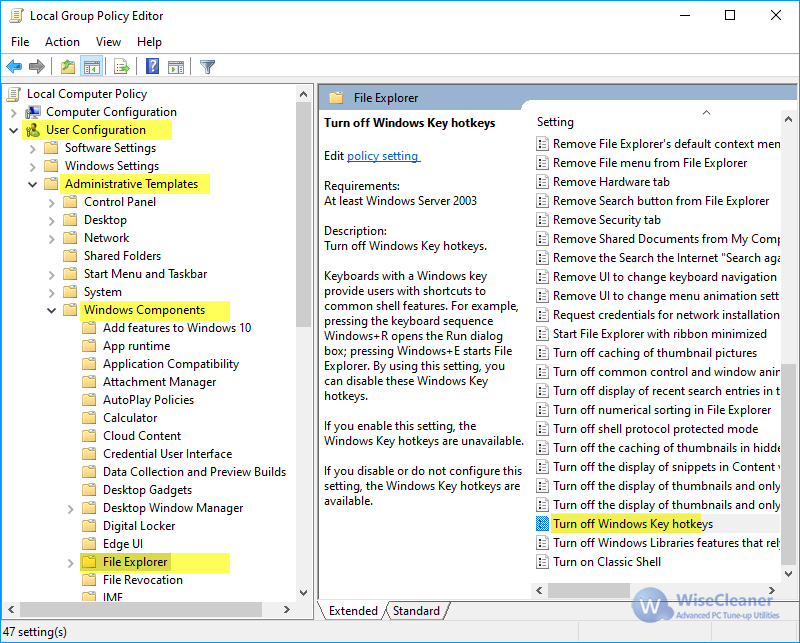Open the Help toolbar icon
The image size is (800, 643).
click(x=152, y=66)
